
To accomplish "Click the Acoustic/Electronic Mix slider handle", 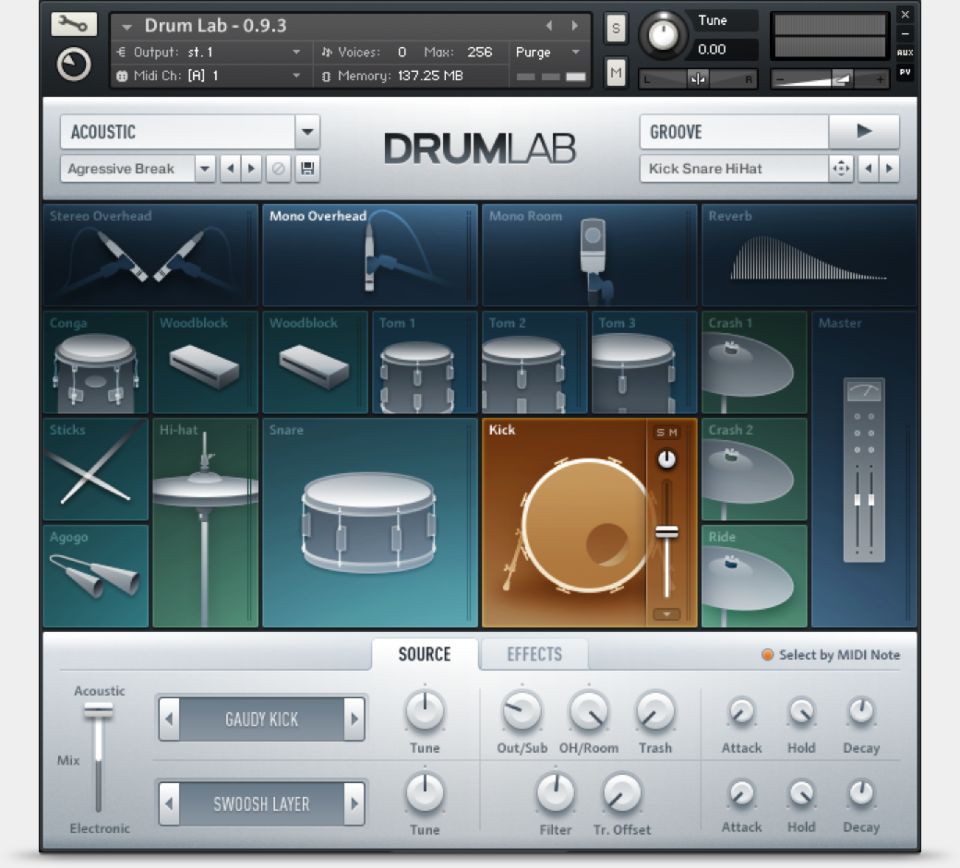I will (98, 711).
